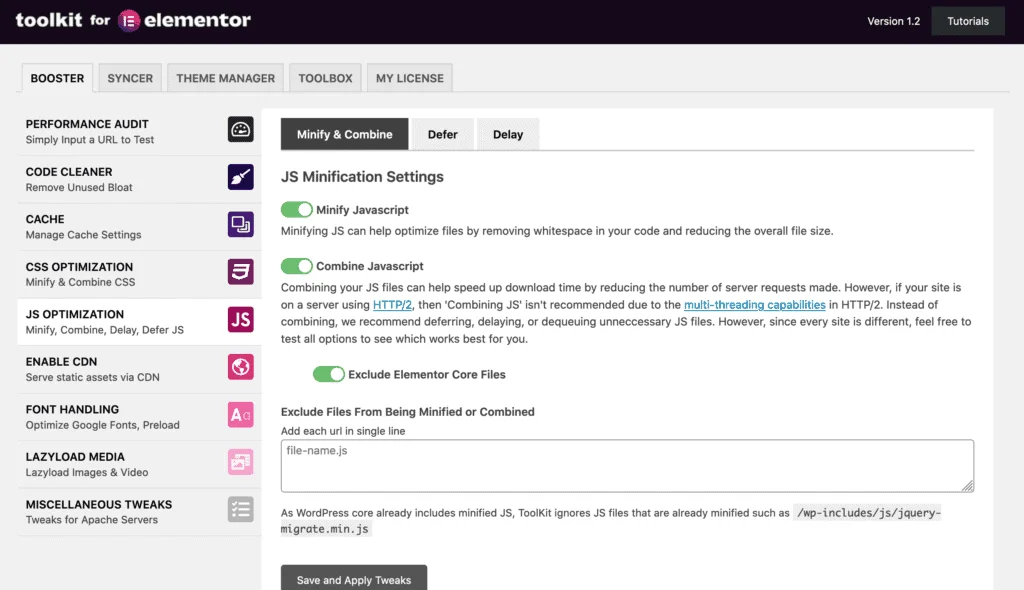Open the Toolbox tab
This screenshot has width=1024, height=590.
324,77
